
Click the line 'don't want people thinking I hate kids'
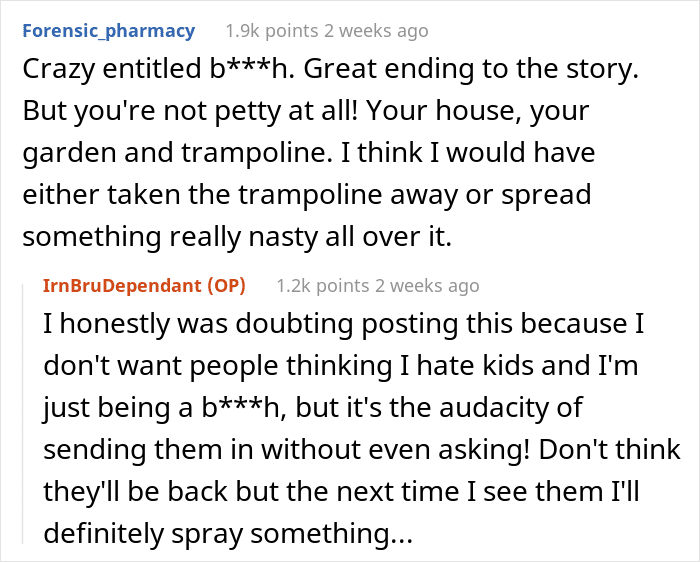coord(341,366)
